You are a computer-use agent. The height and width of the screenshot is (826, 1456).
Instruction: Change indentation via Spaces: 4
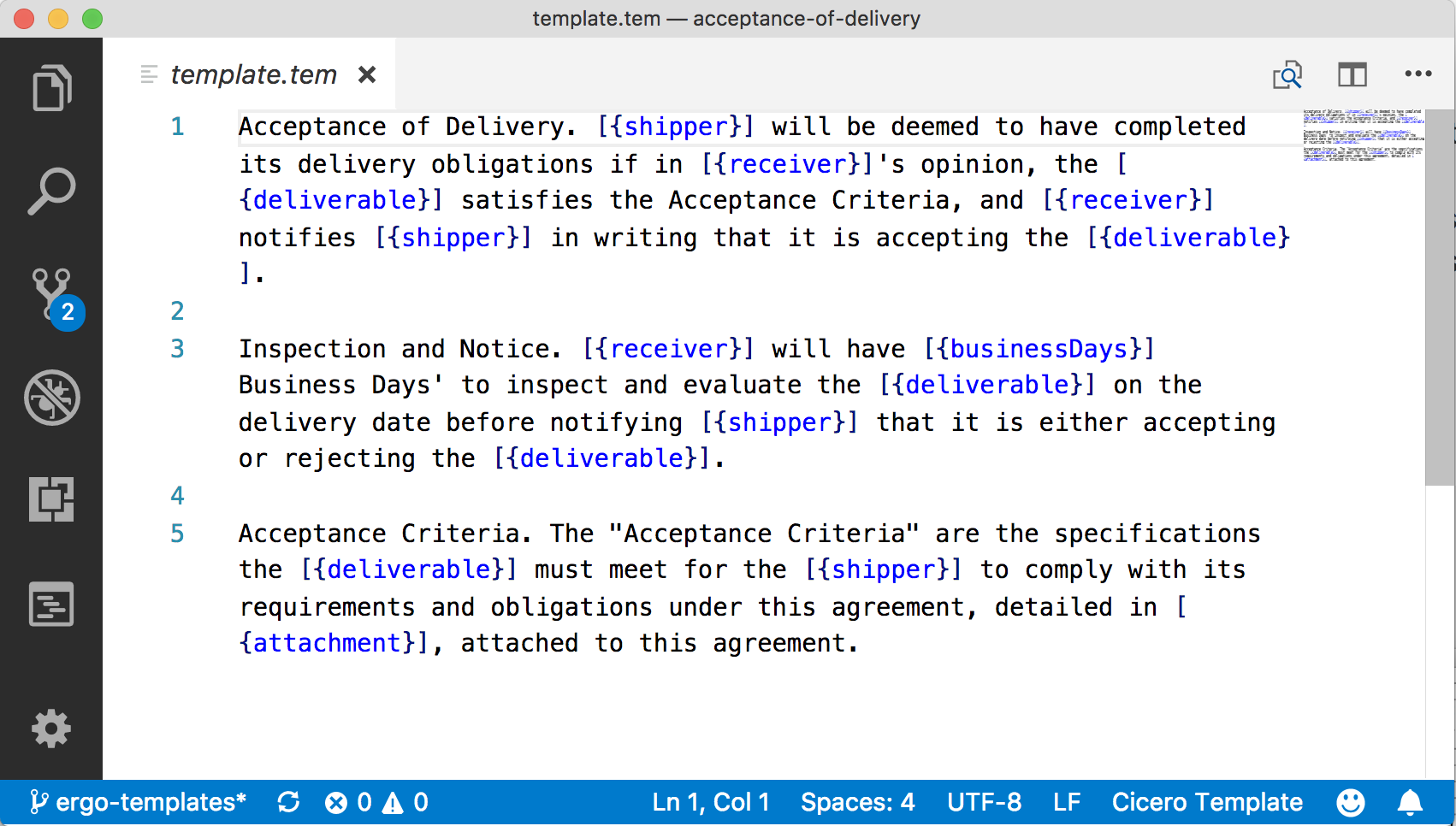click(x=857, y=802)
